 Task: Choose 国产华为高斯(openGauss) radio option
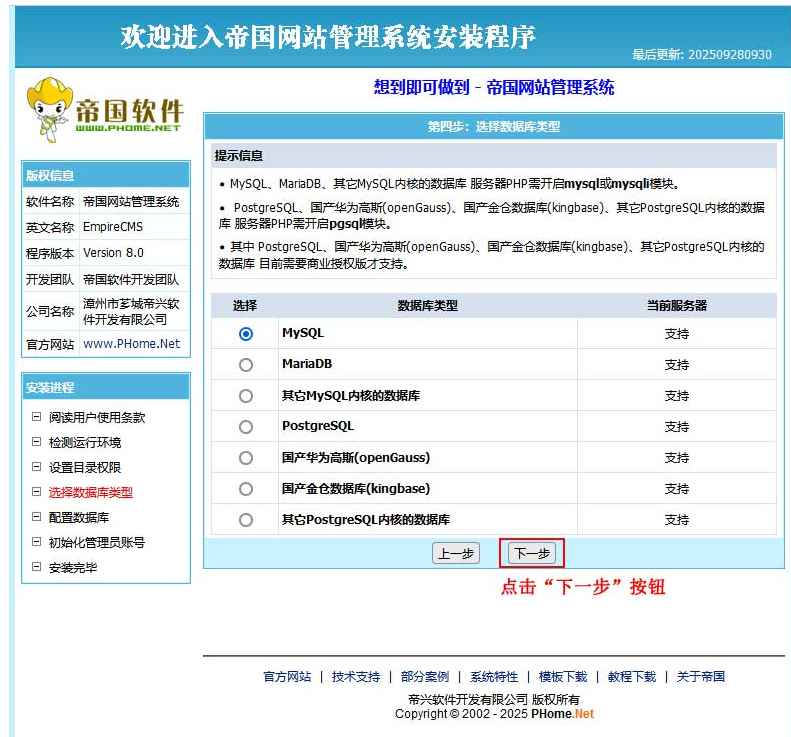[246, 458]
